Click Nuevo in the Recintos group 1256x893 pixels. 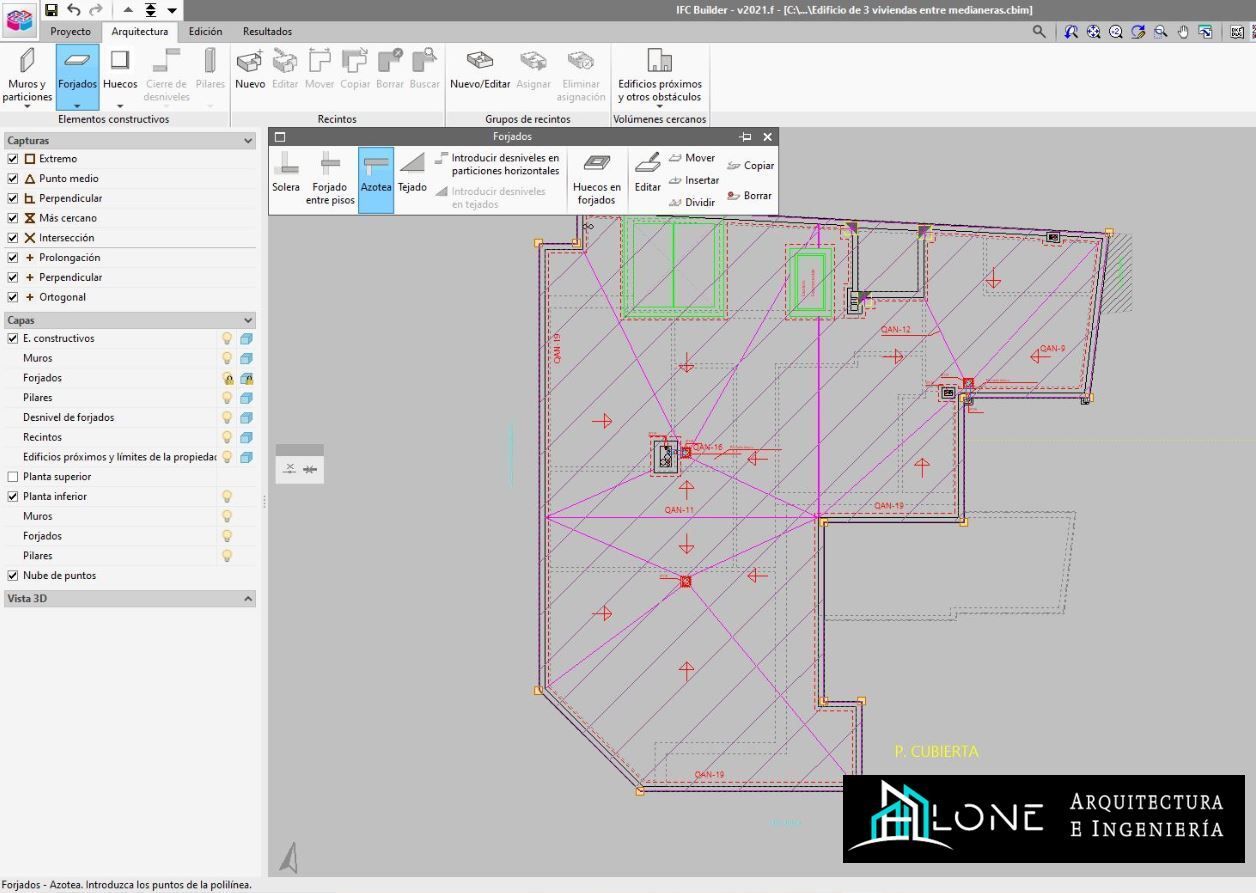pos(250,70)
